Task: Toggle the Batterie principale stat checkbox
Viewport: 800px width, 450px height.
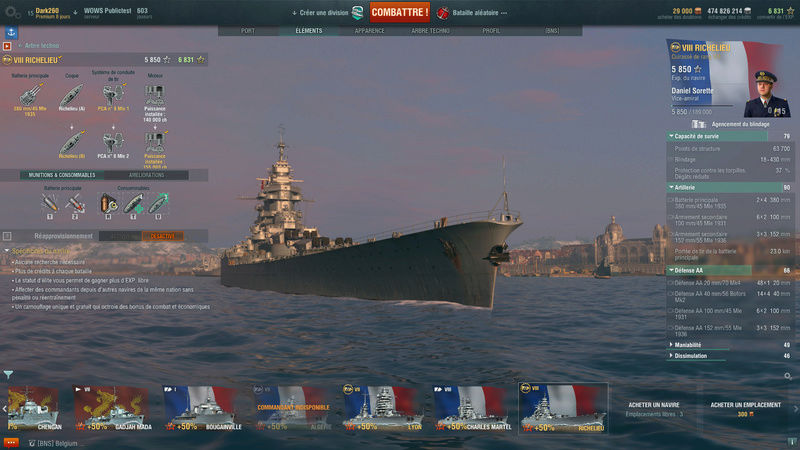Action: coord(670,201)
